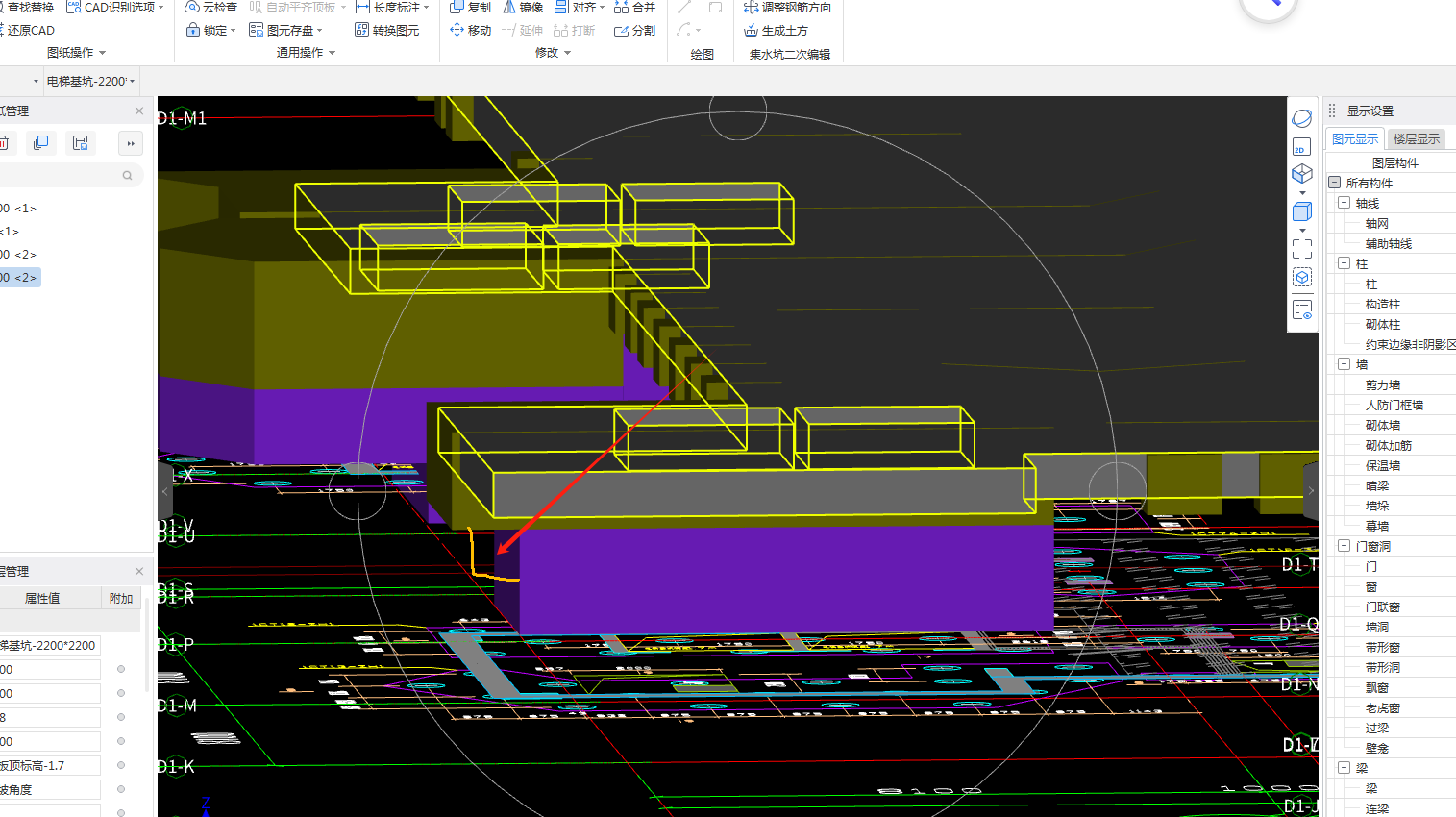Click the dashed-frame full screen icon

[1302, 249]
